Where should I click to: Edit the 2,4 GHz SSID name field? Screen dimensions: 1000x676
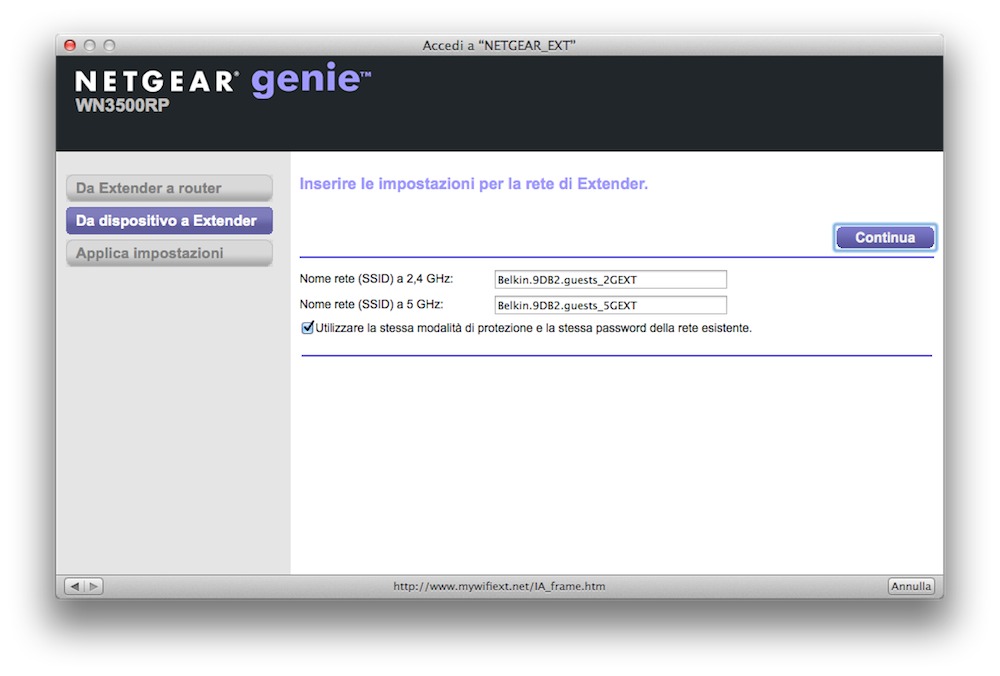(610, 279)
